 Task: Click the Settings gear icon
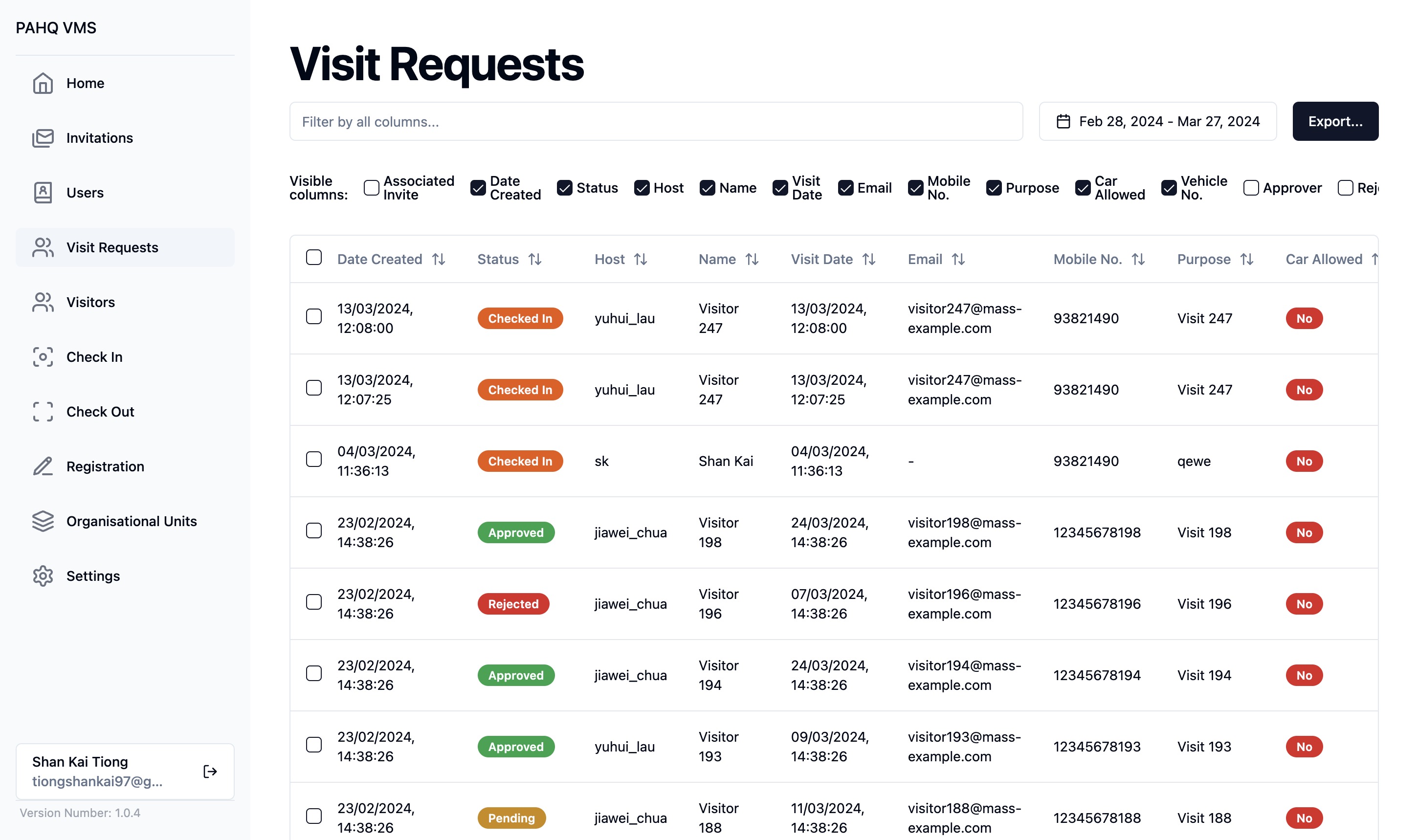pyautogui.click(x=43, y=576)
